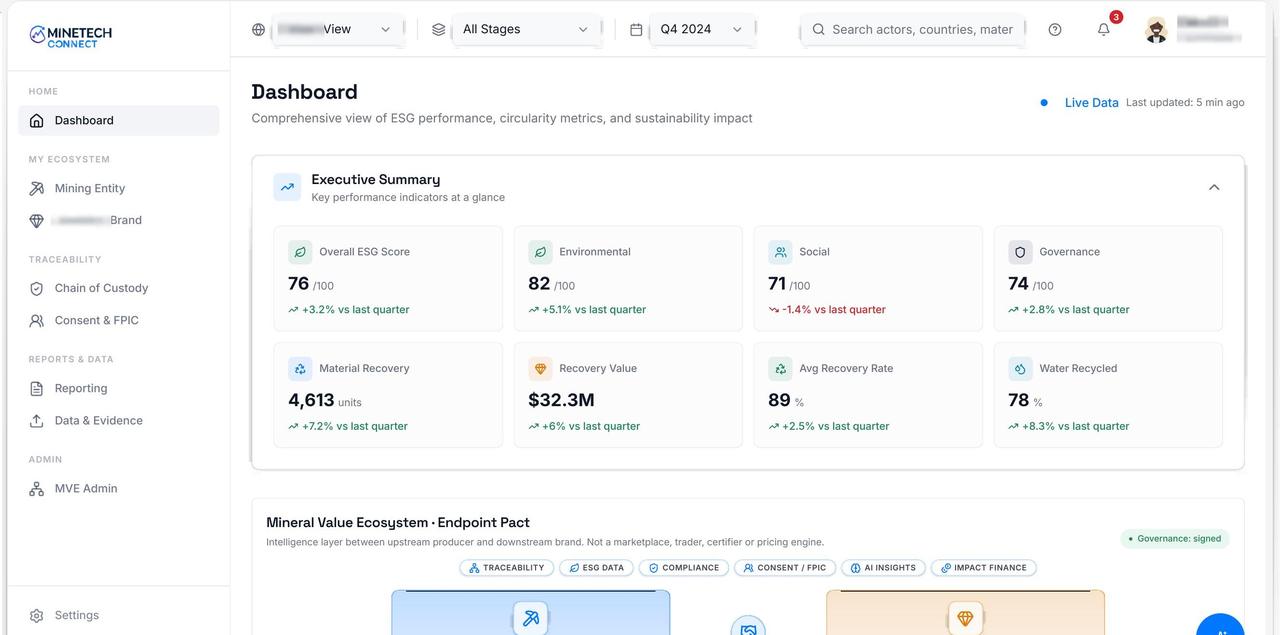
Task: Click the Water Recycled droplet icon
Action: pos(1020,369)
